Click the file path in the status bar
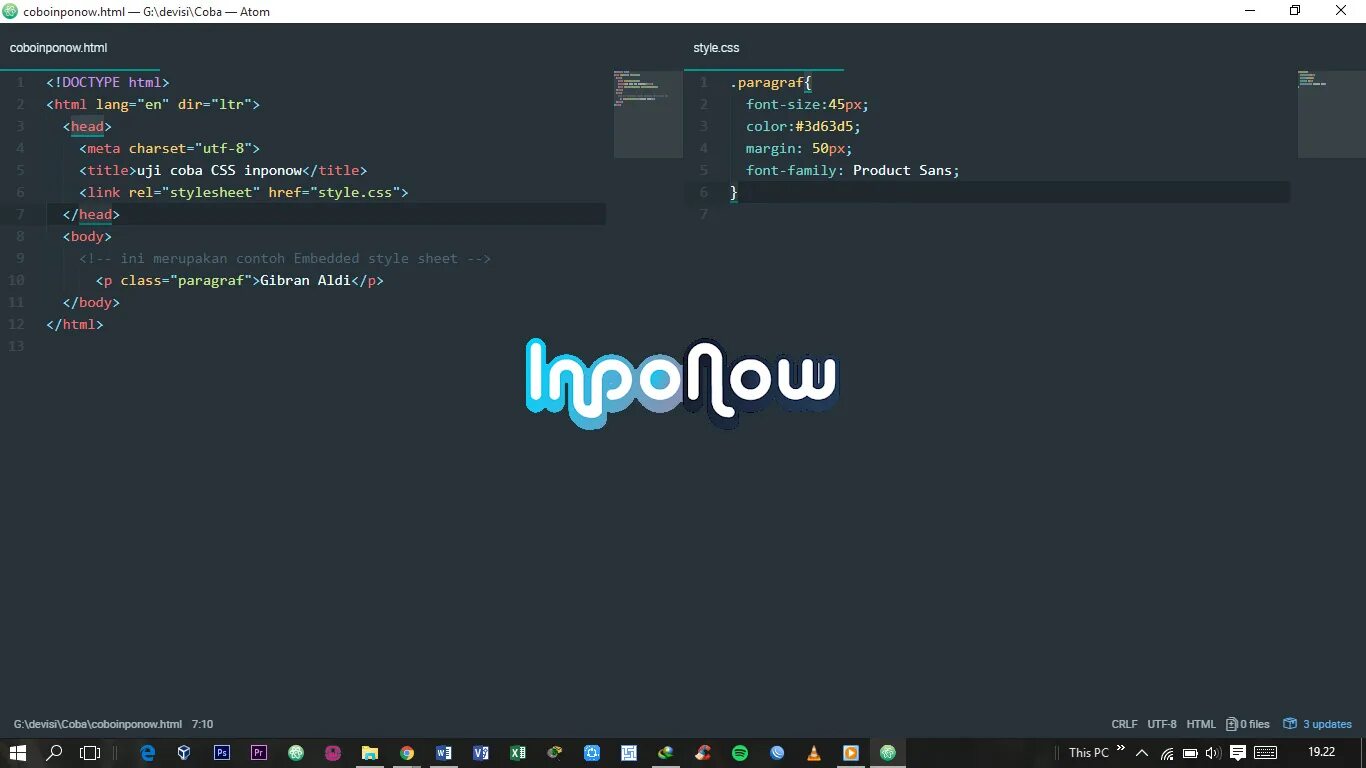The image size is (1366, 768). 98,724
